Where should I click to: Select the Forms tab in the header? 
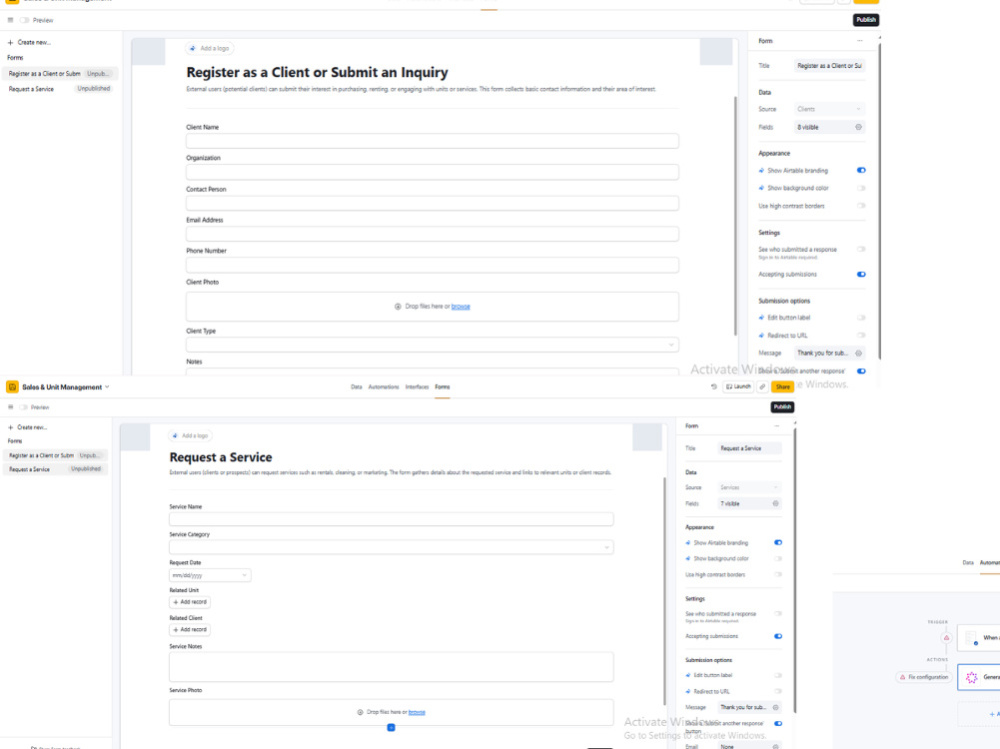(443, 387)
